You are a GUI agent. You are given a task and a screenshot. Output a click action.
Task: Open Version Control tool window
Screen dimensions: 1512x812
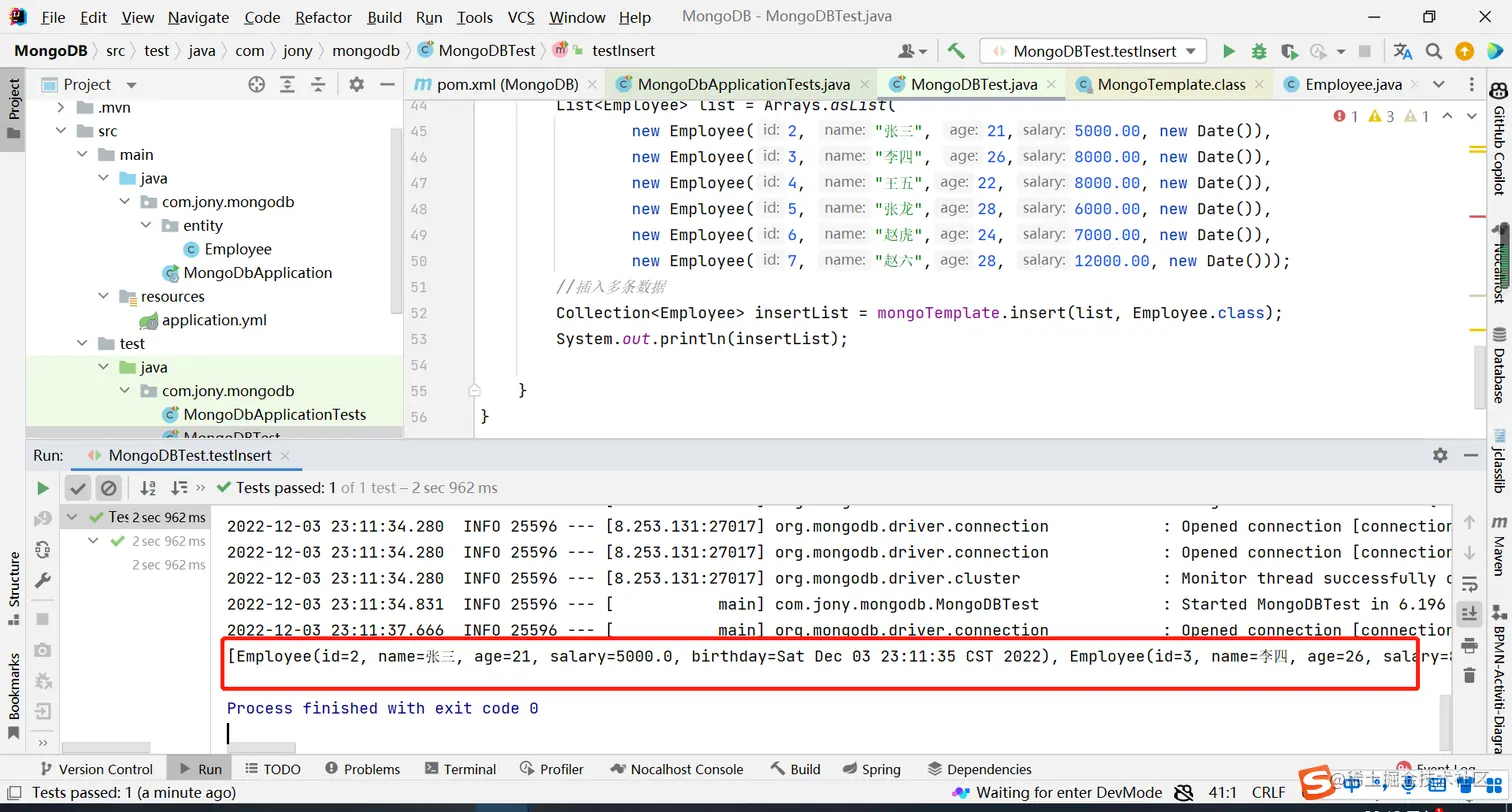(95, 769)
